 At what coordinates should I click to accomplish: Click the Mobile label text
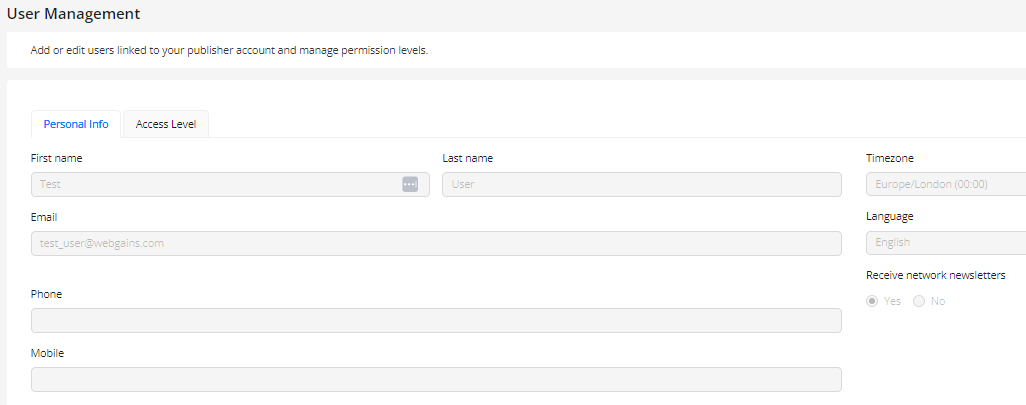[47, 353]
